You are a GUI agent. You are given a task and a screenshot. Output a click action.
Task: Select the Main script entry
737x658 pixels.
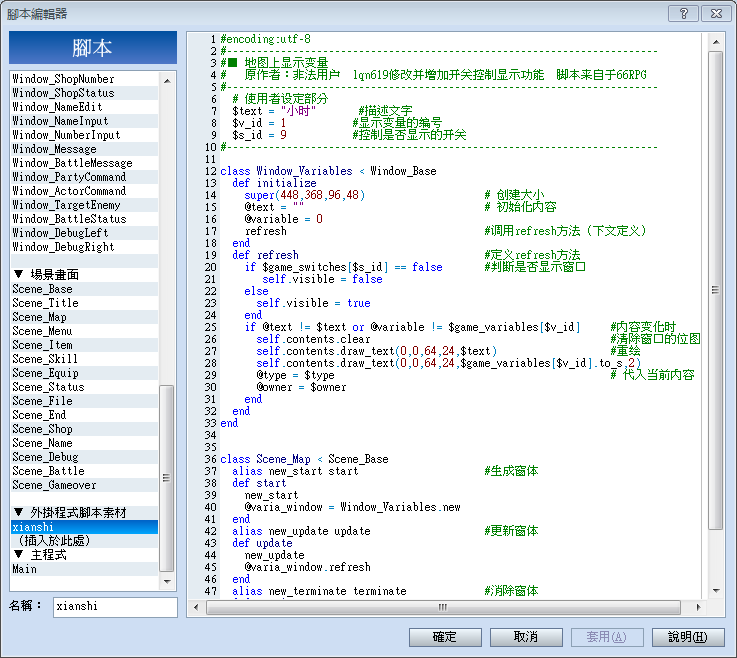pos(85,569)
